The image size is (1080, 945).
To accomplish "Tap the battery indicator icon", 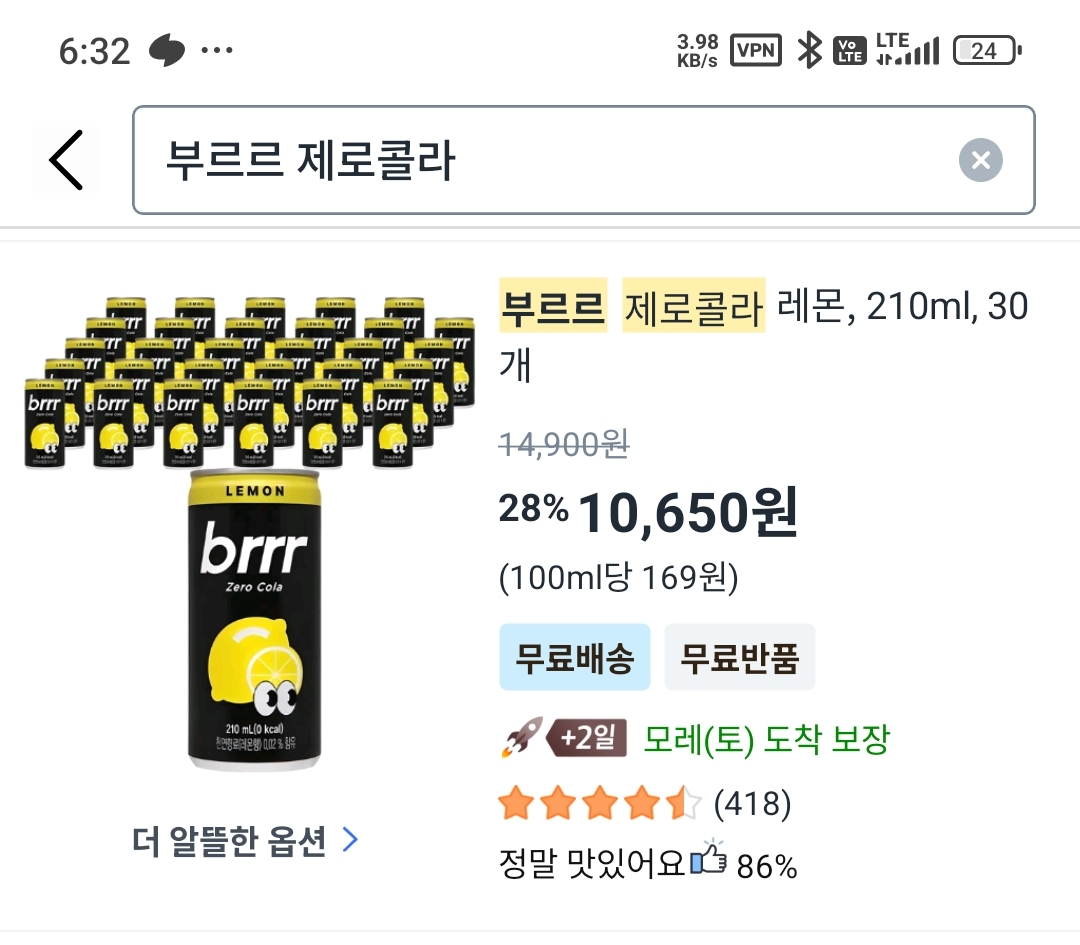I will pyautogui.click(x=986, y=50).
